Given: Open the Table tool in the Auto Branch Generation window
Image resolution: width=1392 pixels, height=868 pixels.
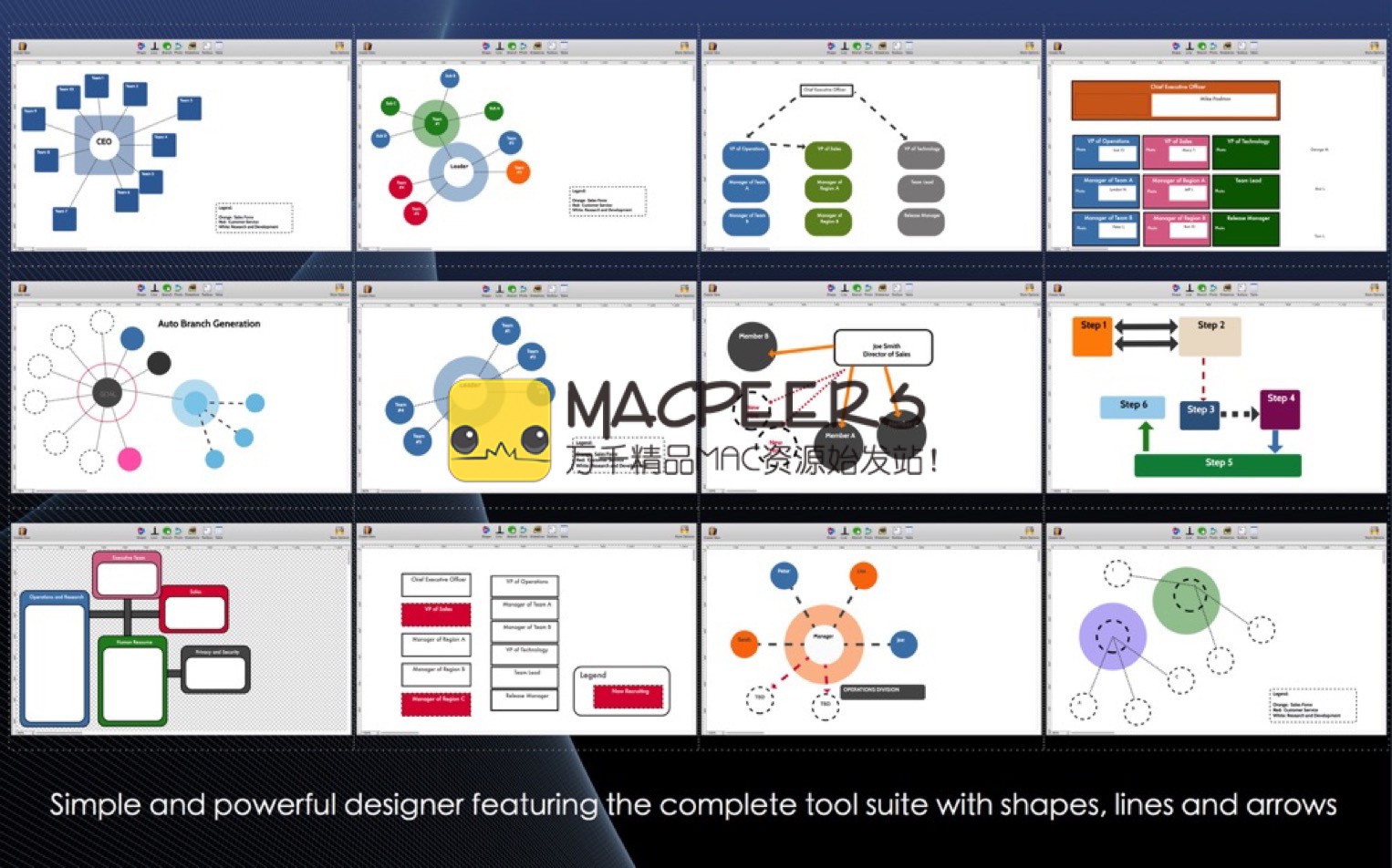Looking at the screenshot, I should [219, 290].
